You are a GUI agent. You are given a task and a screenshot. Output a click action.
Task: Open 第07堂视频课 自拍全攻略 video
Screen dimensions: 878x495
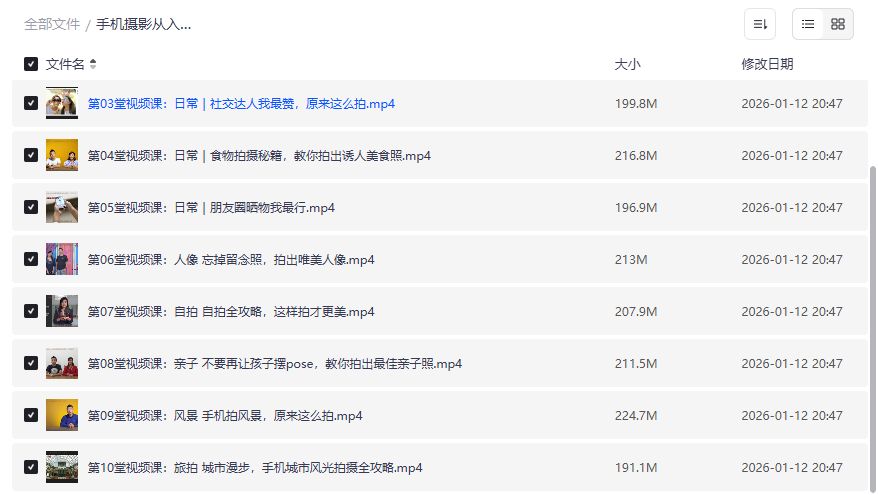[x=231, y=312]
